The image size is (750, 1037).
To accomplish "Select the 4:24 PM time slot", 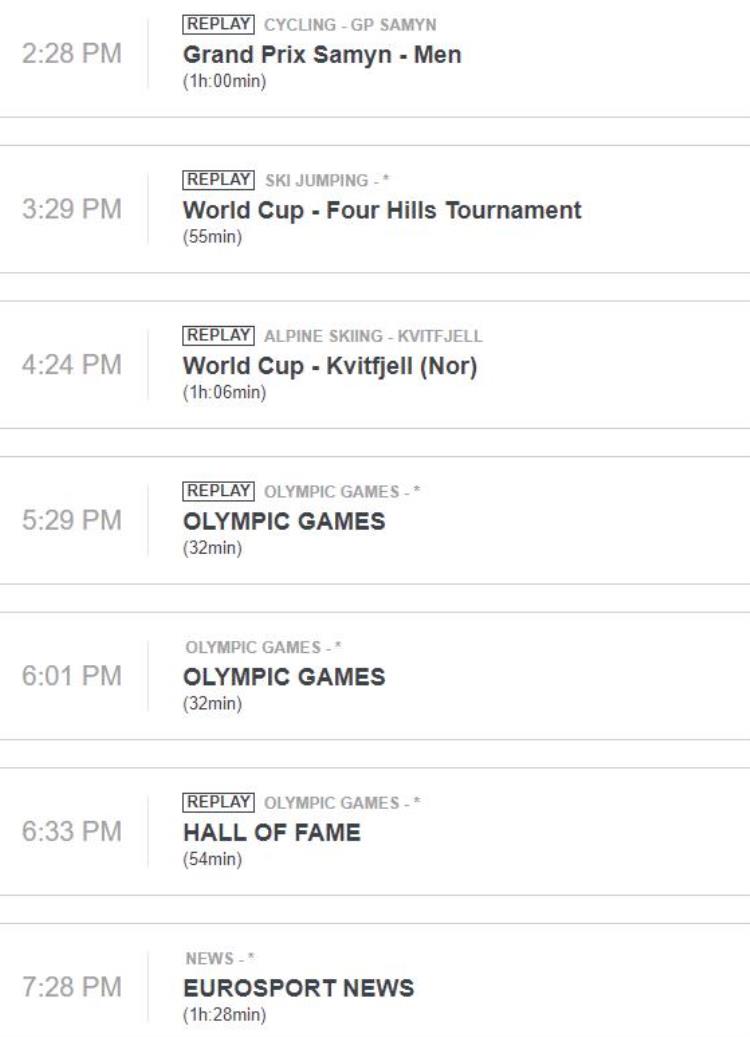I will coord(71,364).
